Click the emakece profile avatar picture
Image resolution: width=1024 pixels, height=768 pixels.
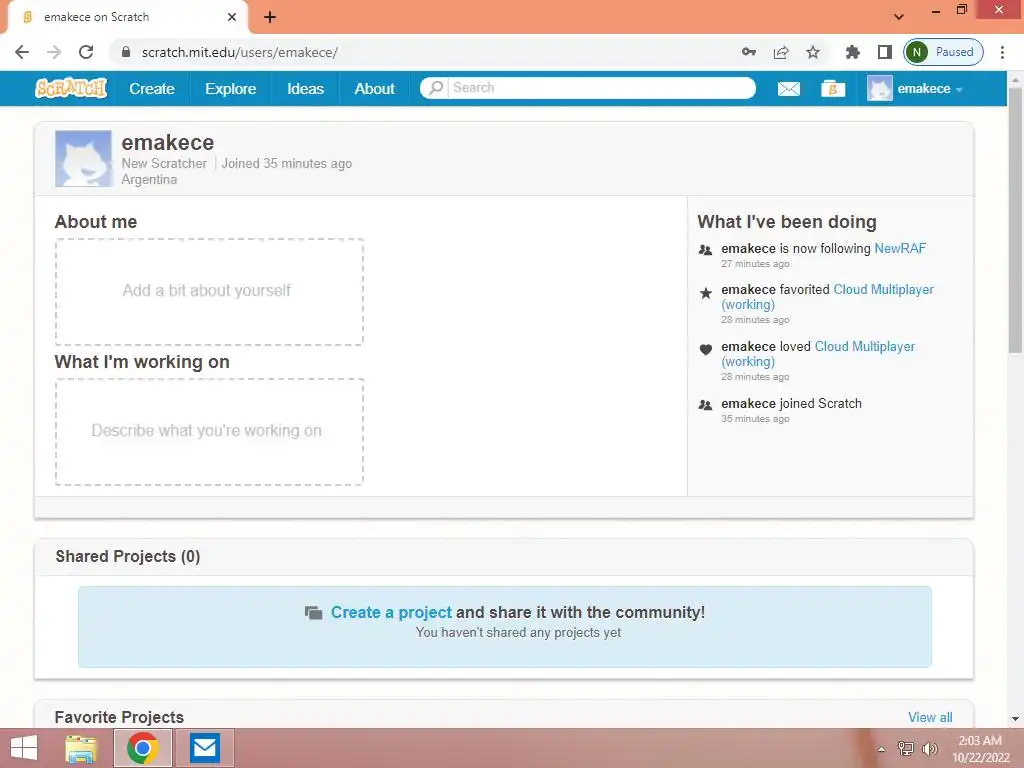point(83,159)
